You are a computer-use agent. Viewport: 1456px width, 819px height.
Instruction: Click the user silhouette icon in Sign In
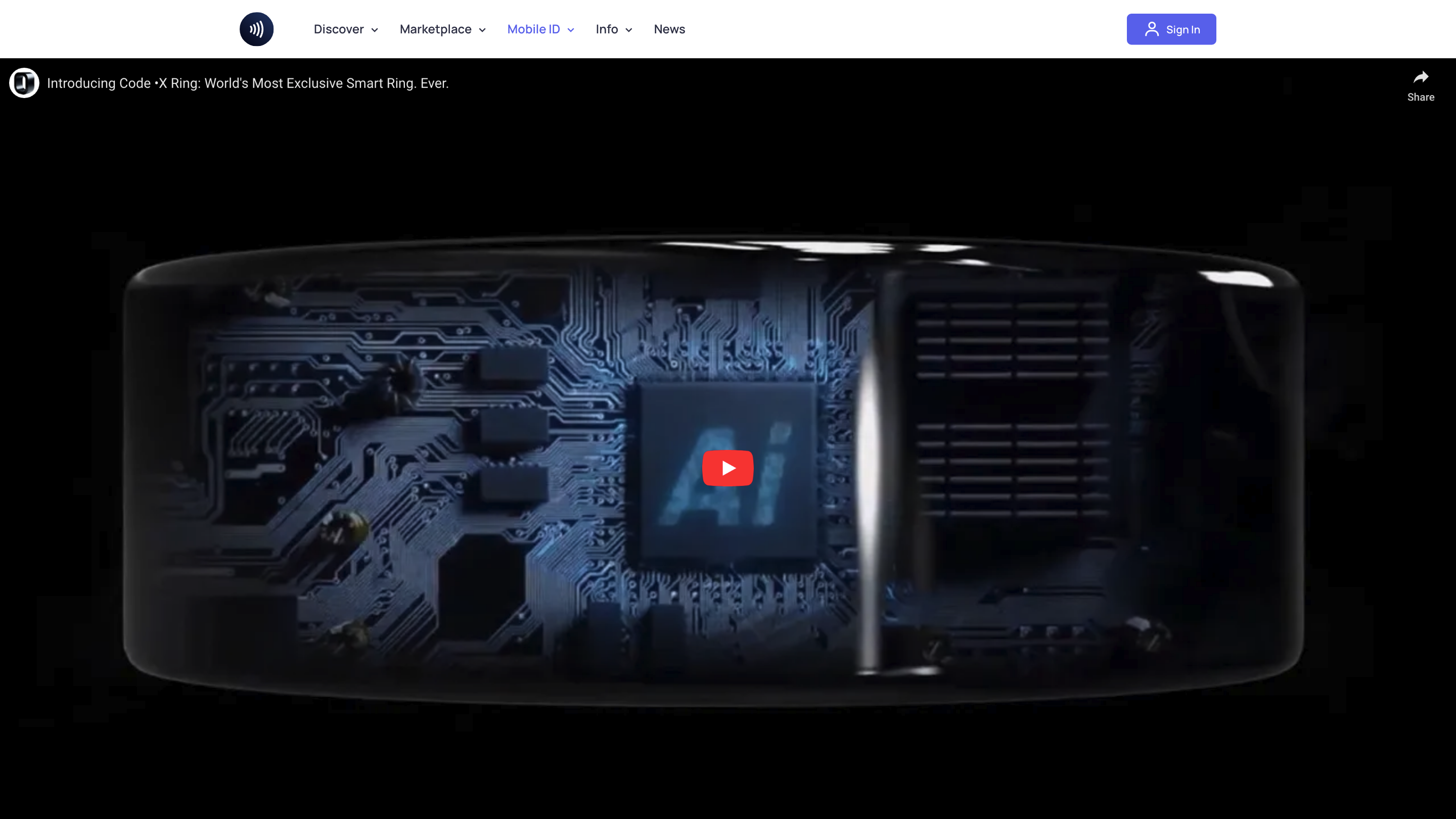1151,29
